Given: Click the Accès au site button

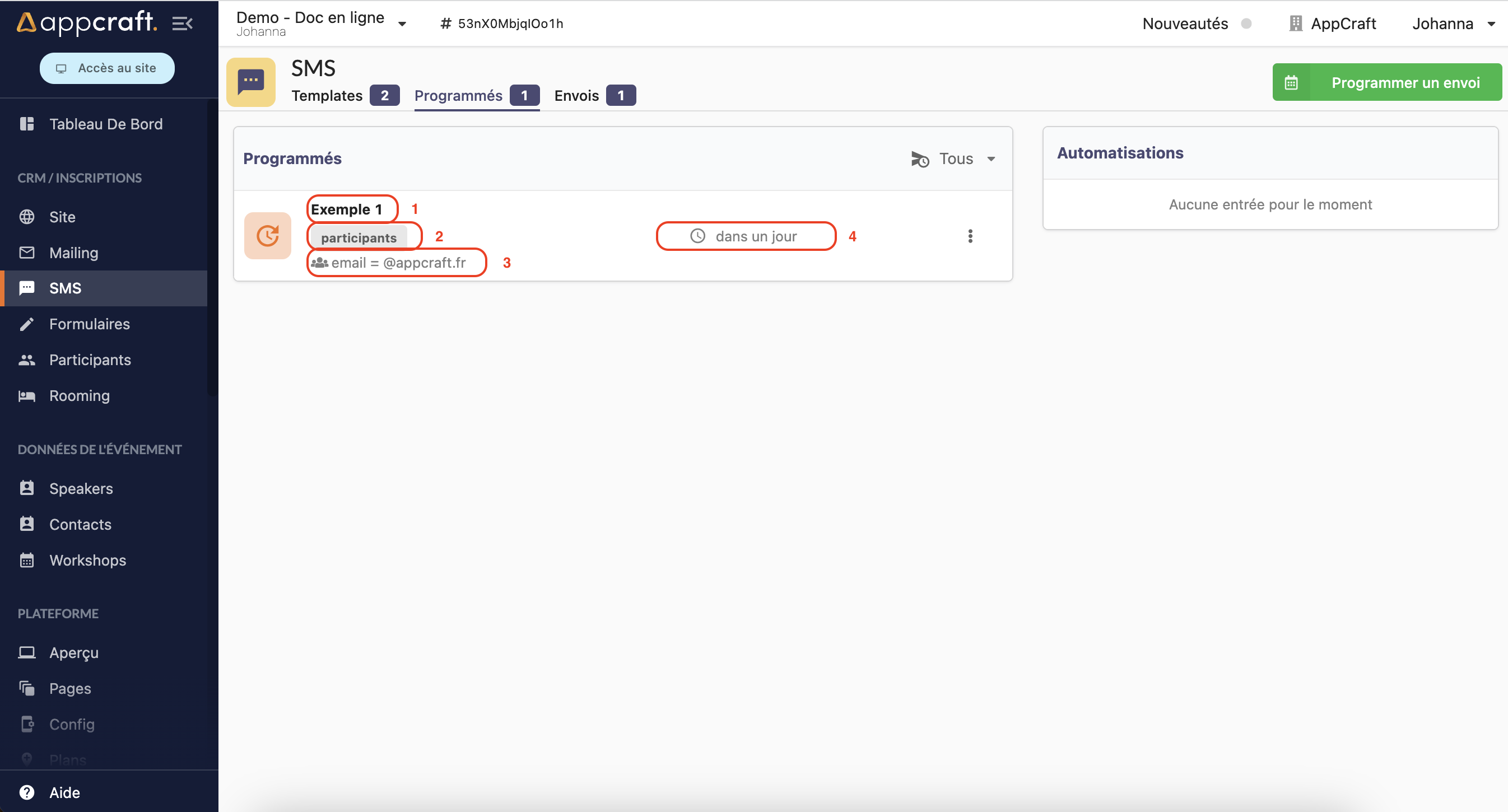Looking at the screenshot, I should click(107, 68).
